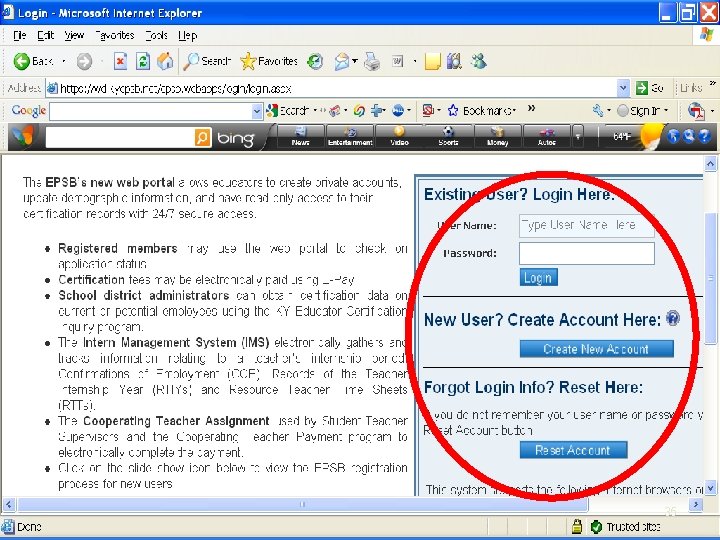Click the PDF icon on the Google toolbar
720x540 pixels.
coord(697,111)
